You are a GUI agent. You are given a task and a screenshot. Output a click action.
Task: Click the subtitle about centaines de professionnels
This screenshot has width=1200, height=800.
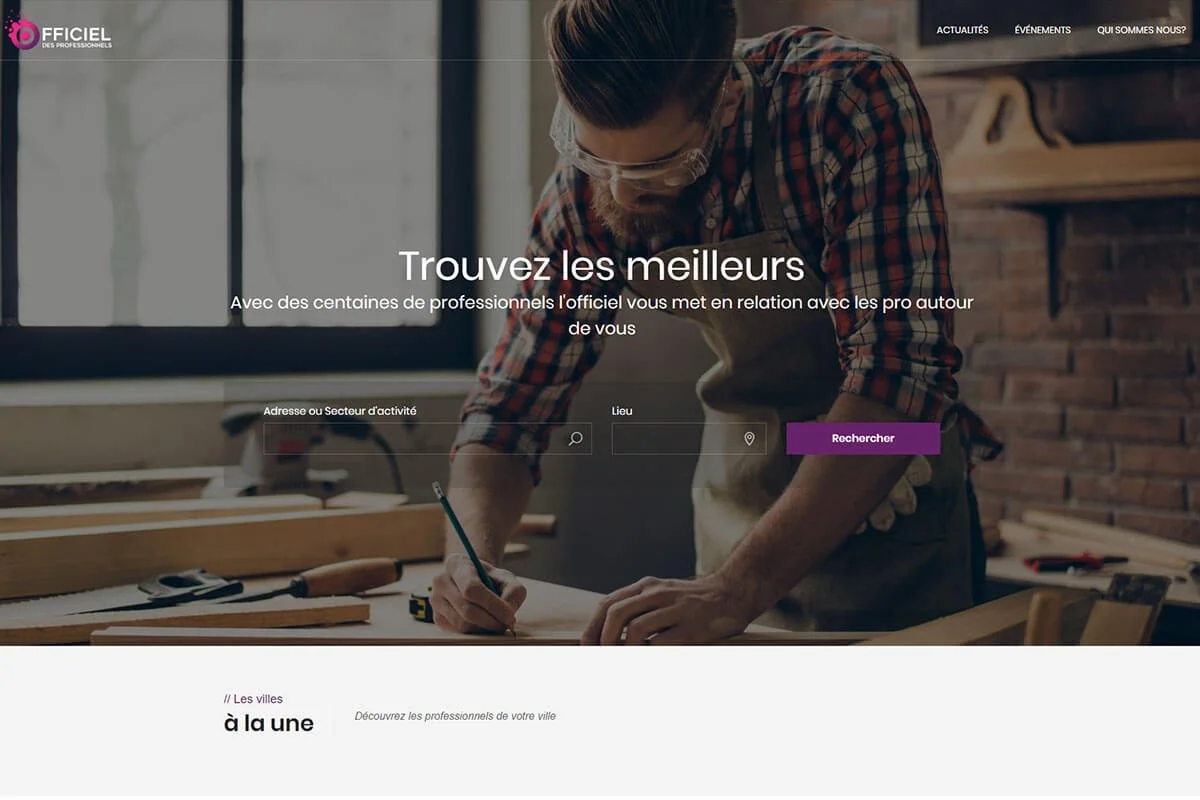click(601, 314)
